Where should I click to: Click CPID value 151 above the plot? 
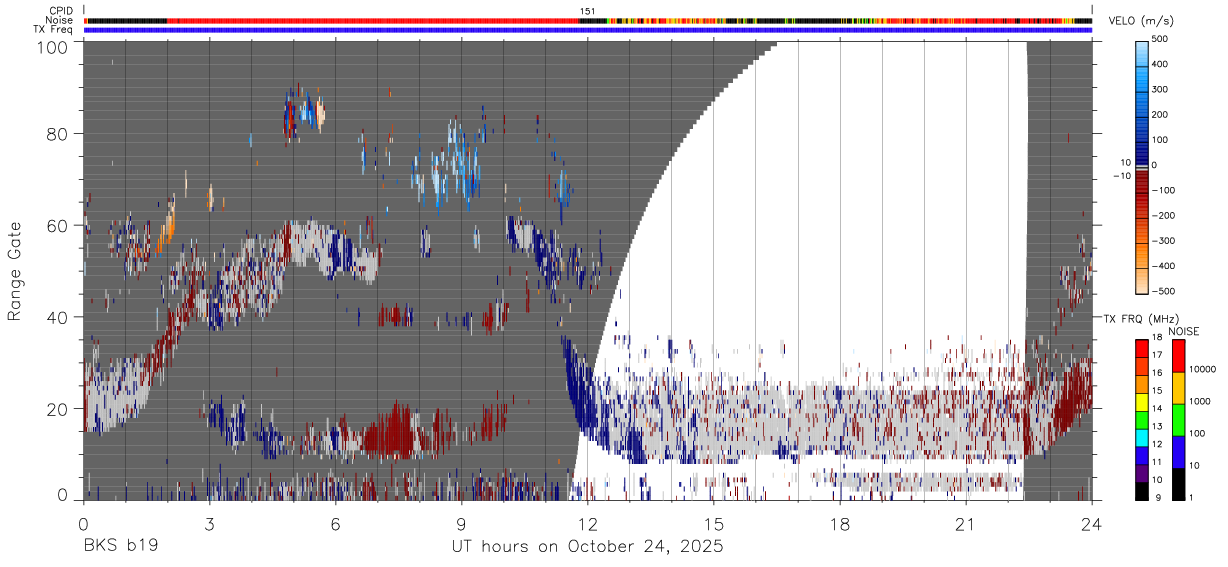point(587,11)
